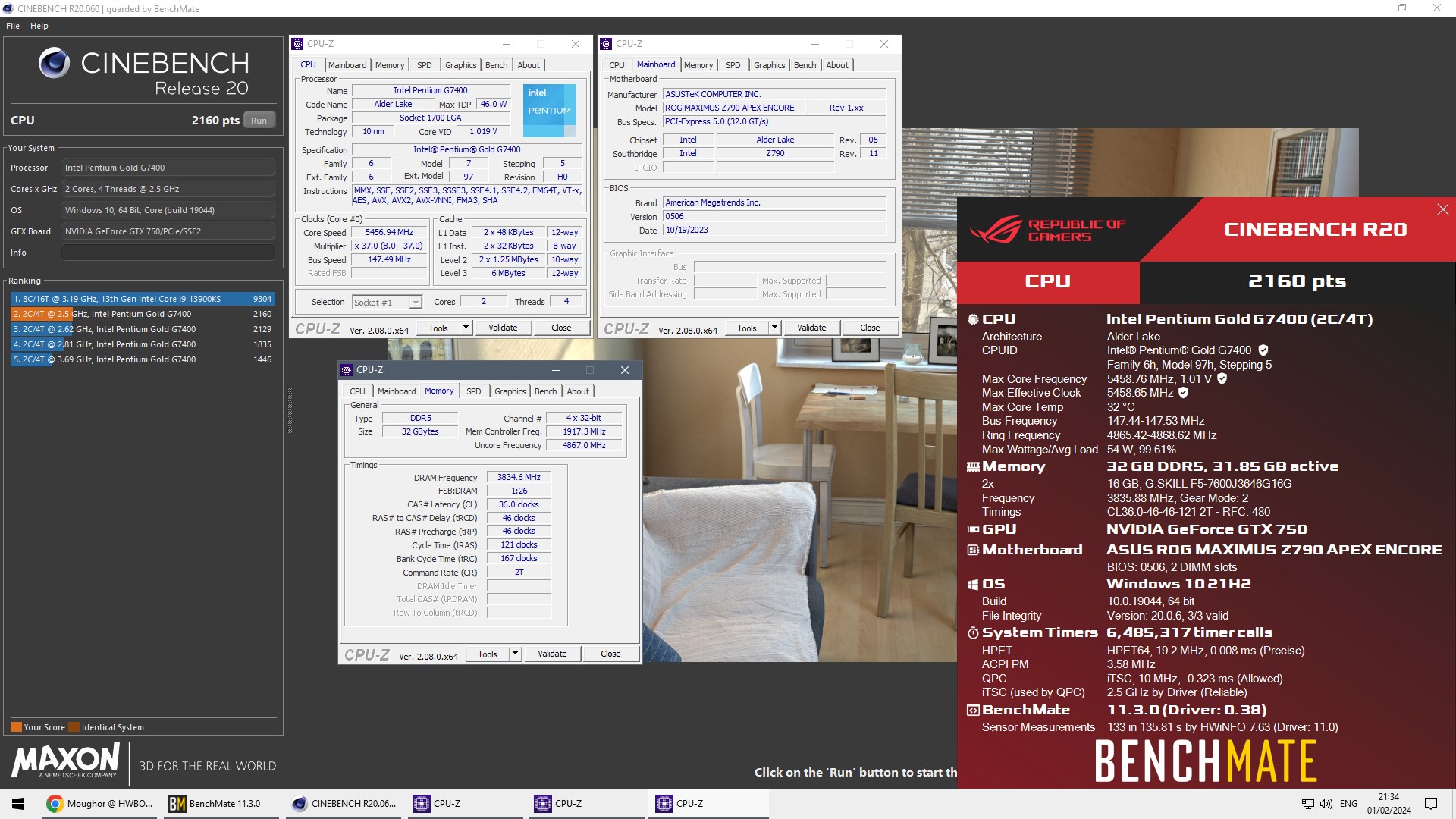The image size is (1456, 819).
Task: Select ranking row scoring 1446
Action: [142, 359]
